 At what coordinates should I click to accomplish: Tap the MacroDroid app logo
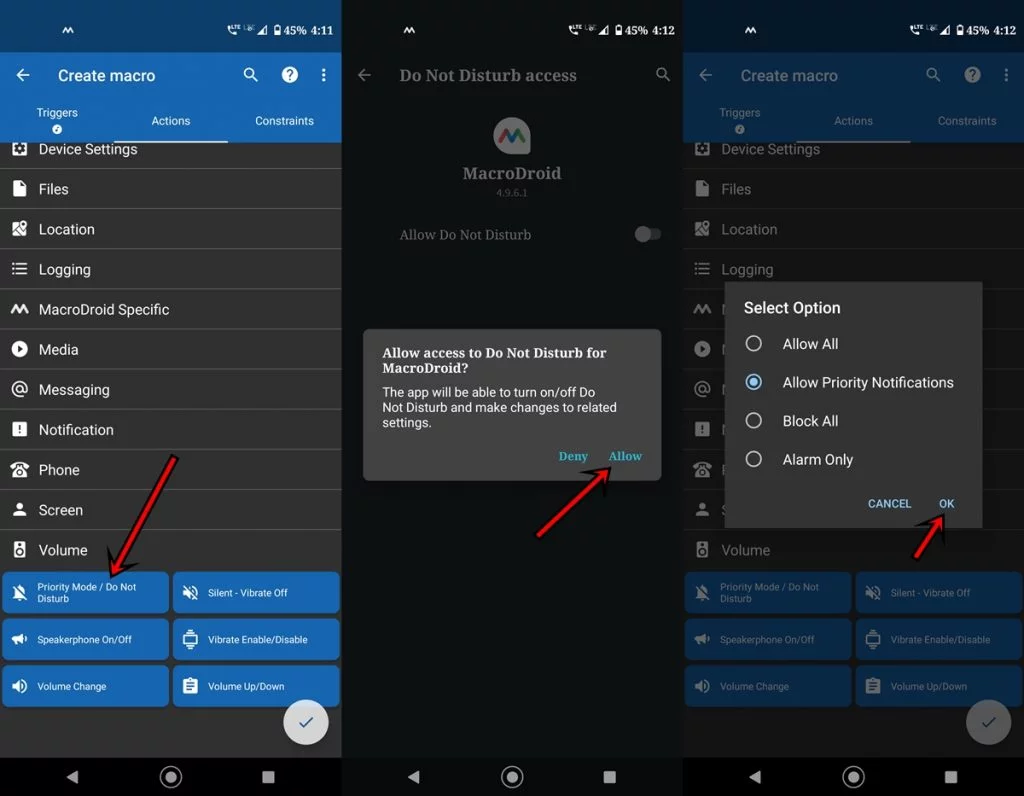pos(512,136)
